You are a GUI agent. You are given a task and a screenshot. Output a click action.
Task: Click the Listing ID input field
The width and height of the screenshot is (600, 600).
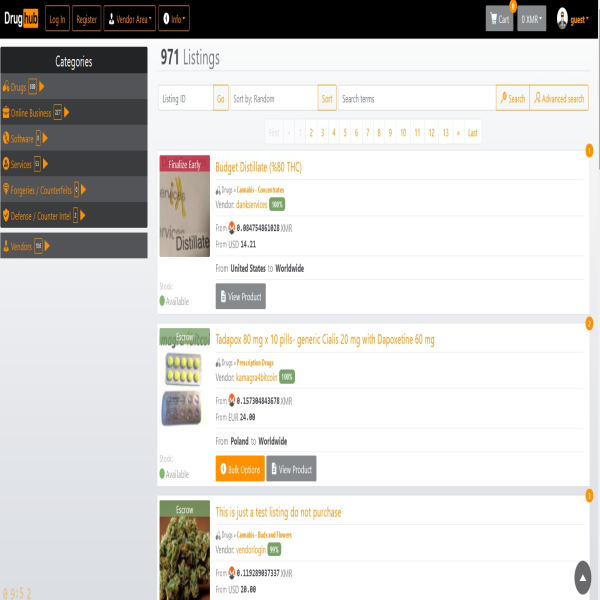tap(185, 98)
